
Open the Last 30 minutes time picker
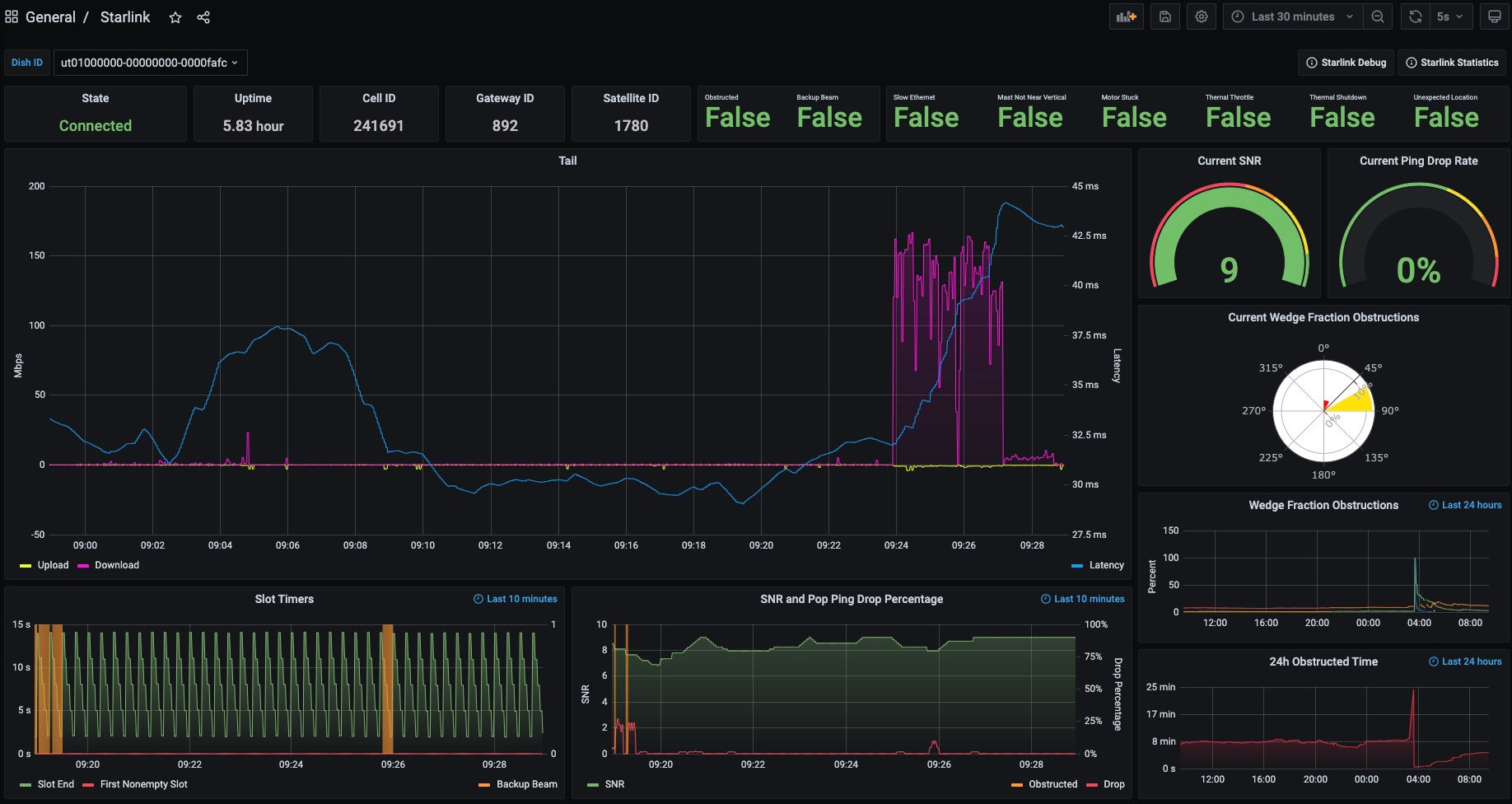(1292, 16)
